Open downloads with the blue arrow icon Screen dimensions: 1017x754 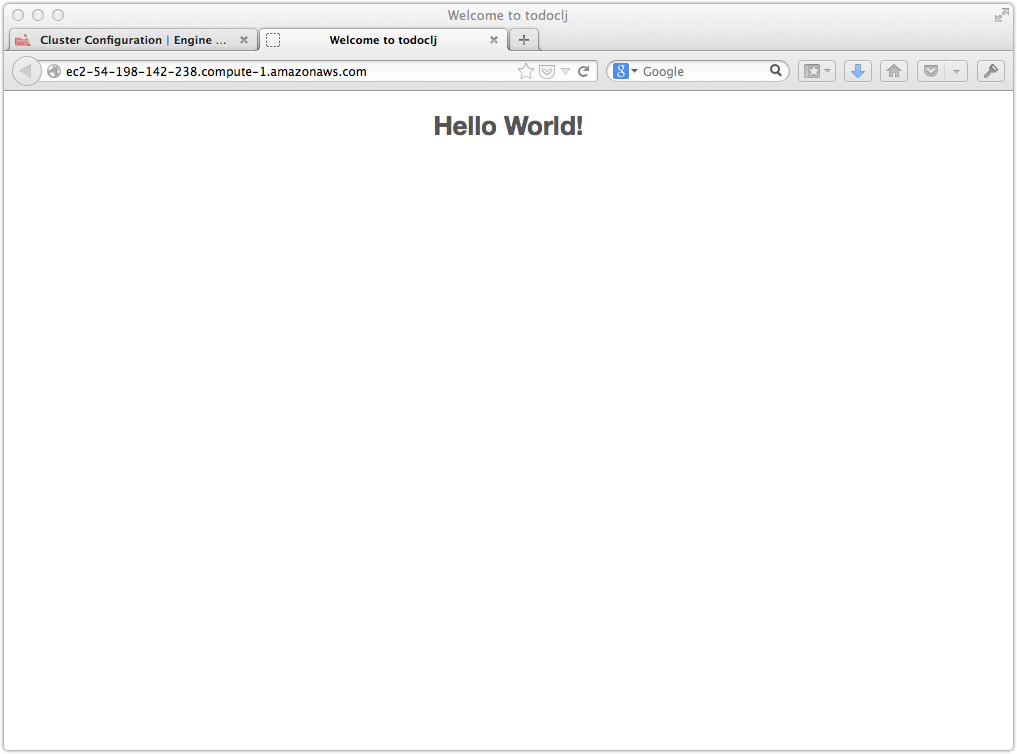[857, 71]
